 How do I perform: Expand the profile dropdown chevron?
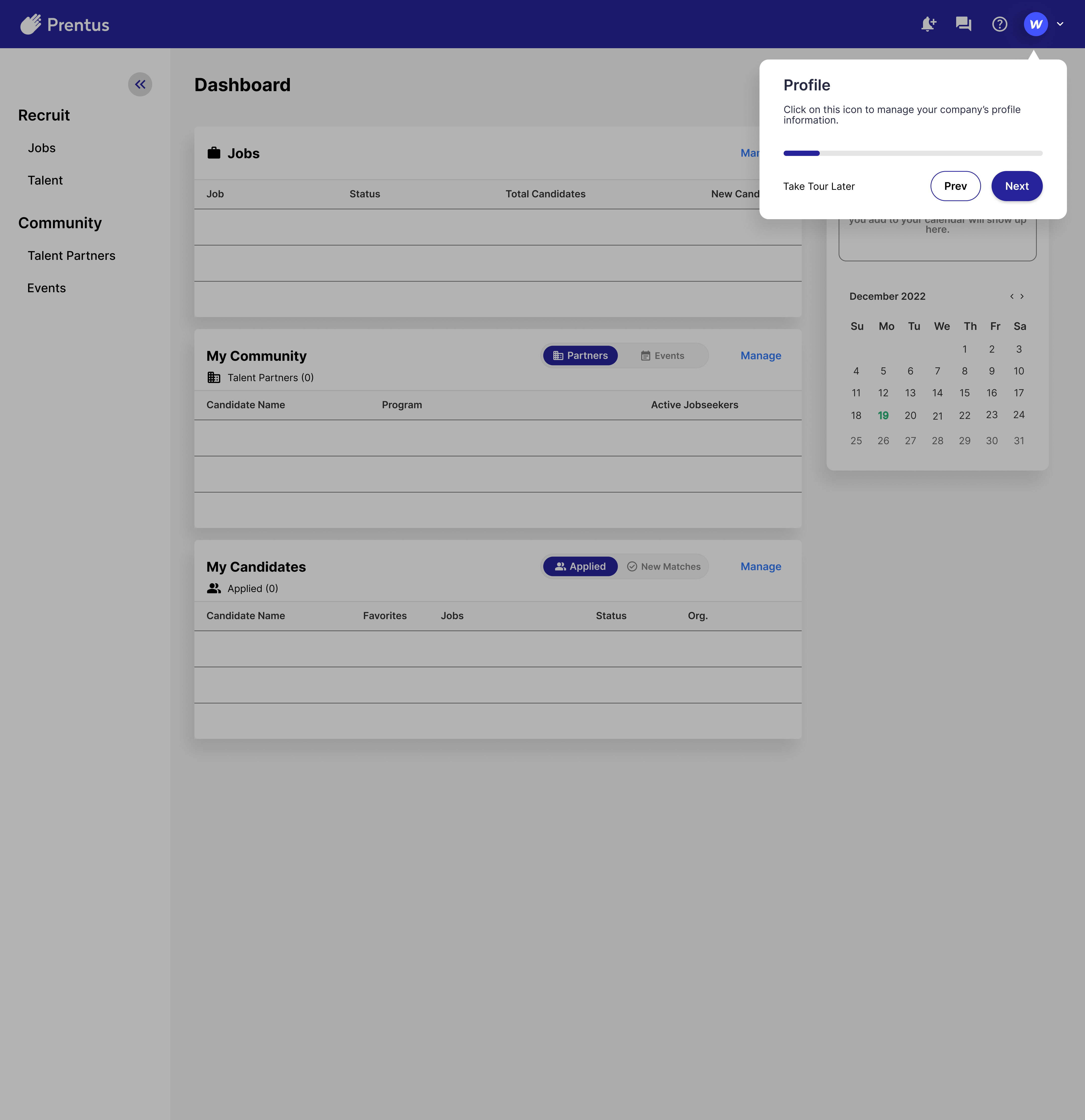pyautogui.click(x=1060, y=24)
